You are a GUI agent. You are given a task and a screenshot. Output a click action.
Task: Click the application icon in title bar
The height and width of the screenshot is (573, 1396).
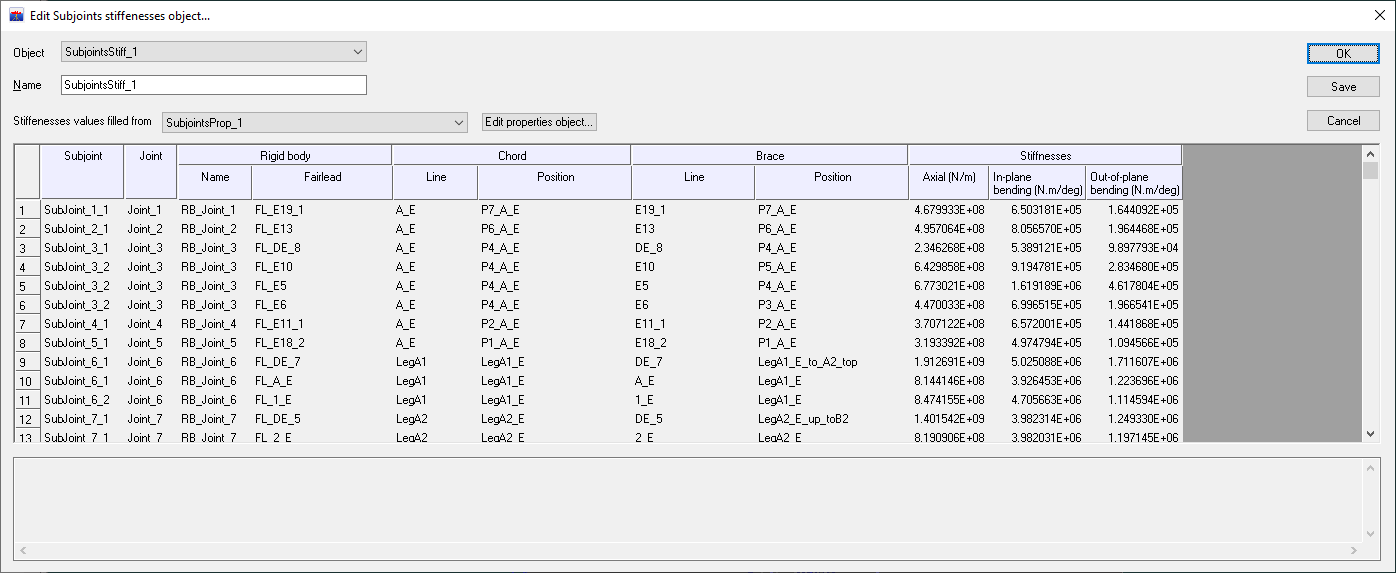click(x=16, y=16)
